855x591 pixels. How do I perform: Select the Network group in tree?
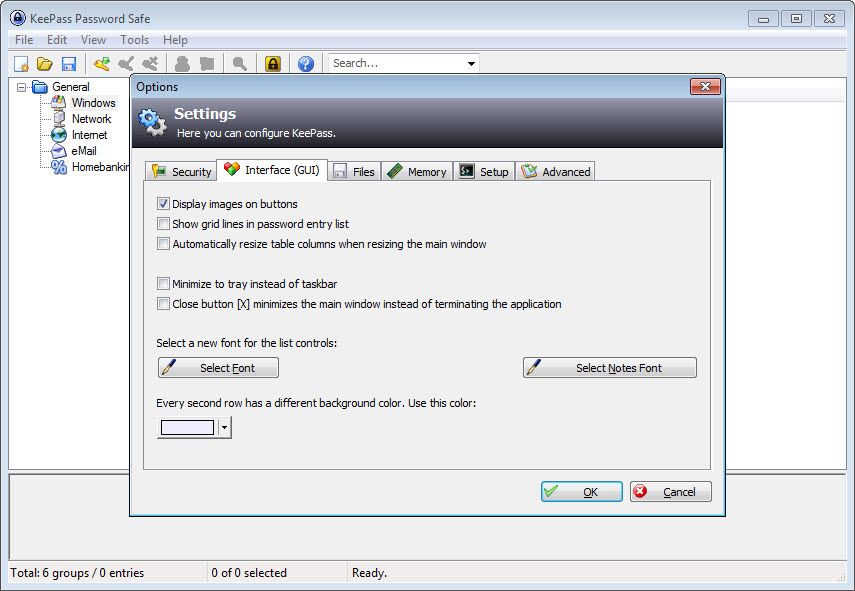coord(91,119)
